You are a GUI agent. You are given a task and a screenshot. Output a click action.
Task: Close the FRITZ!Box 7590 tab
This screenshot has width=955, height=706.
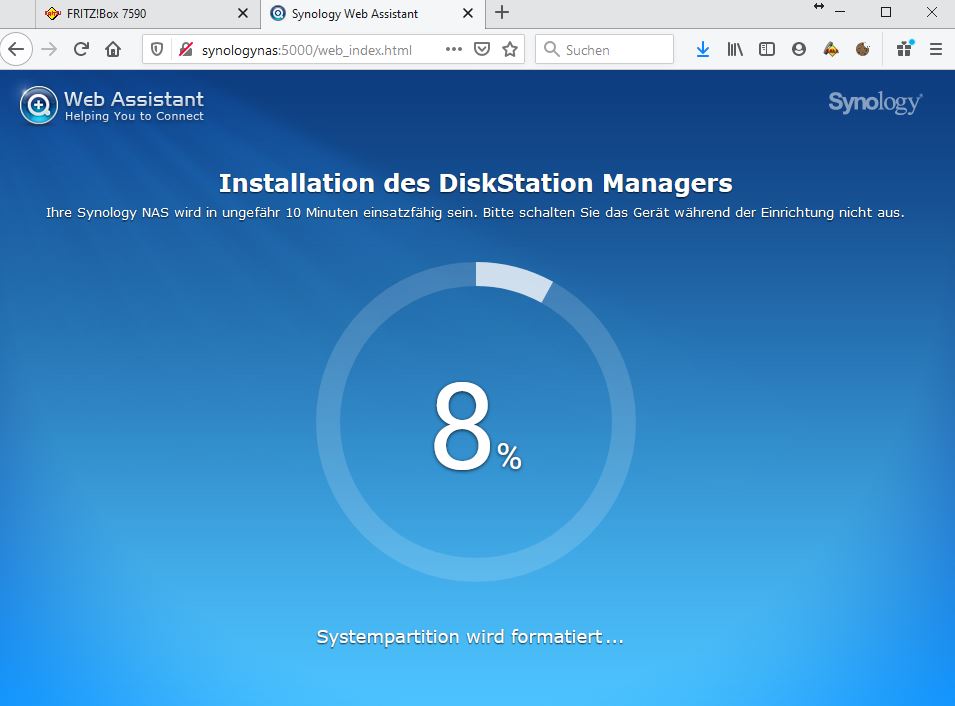(x=243, y=13)
